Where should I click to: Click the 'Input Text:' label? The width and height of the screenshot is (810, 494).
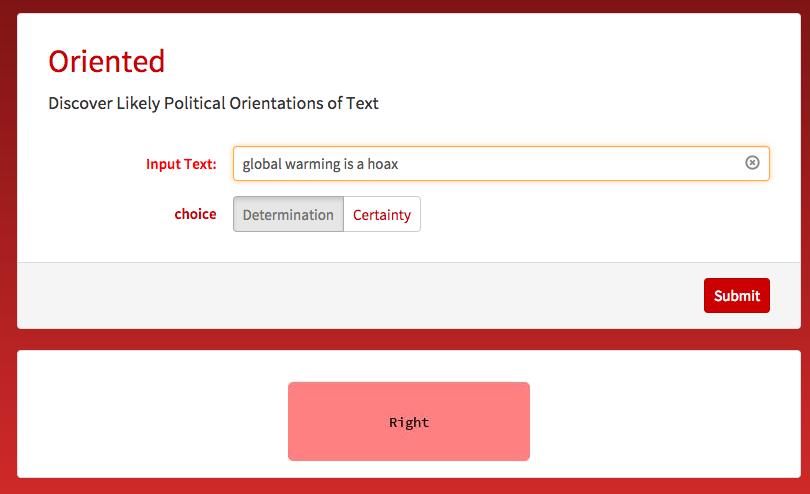pos(181,164)
